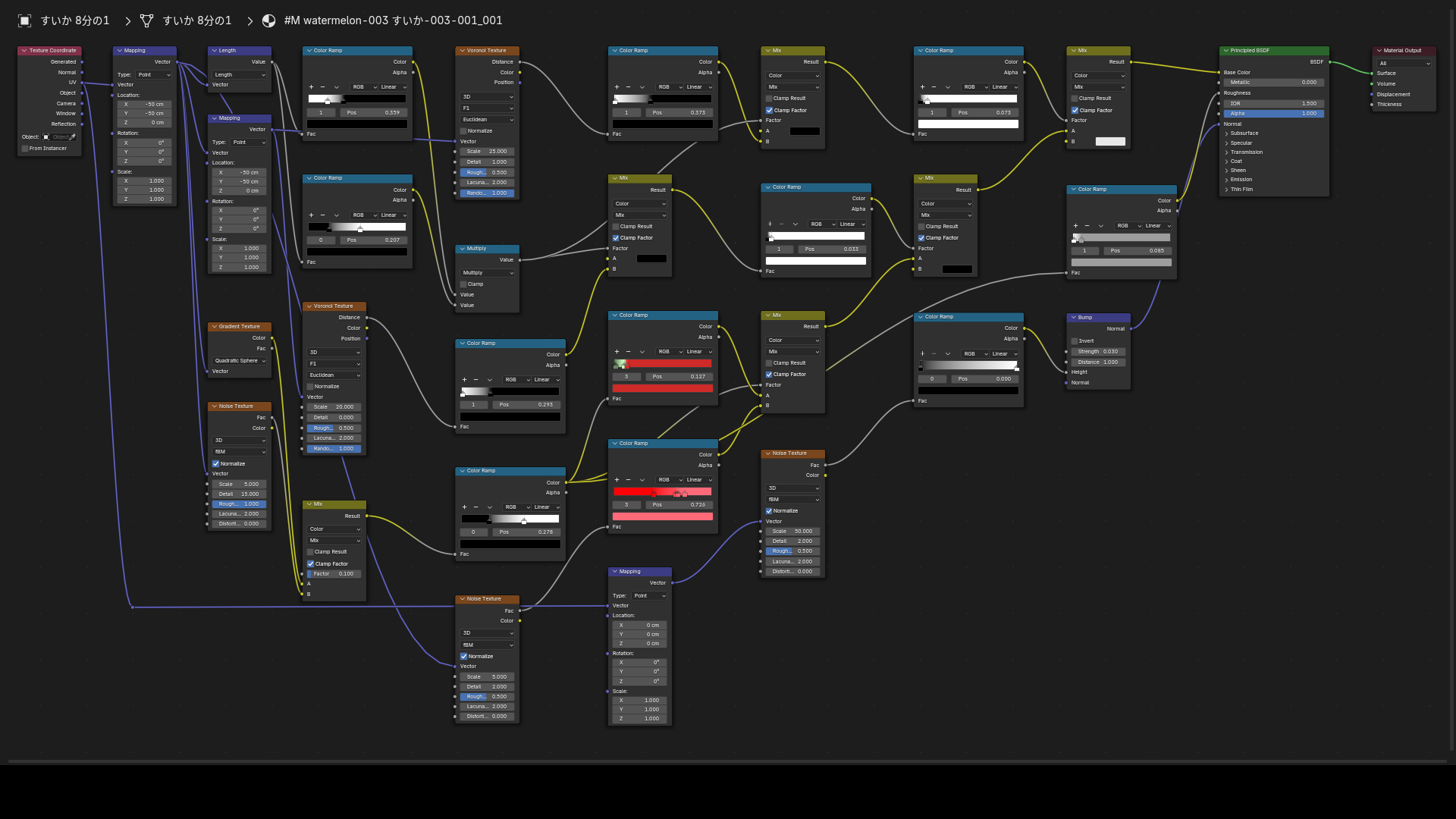Expand the Subsurface panel in Principled BSDF
This screenshot has width=1456, height=819.
click(x=1226, y=133)
